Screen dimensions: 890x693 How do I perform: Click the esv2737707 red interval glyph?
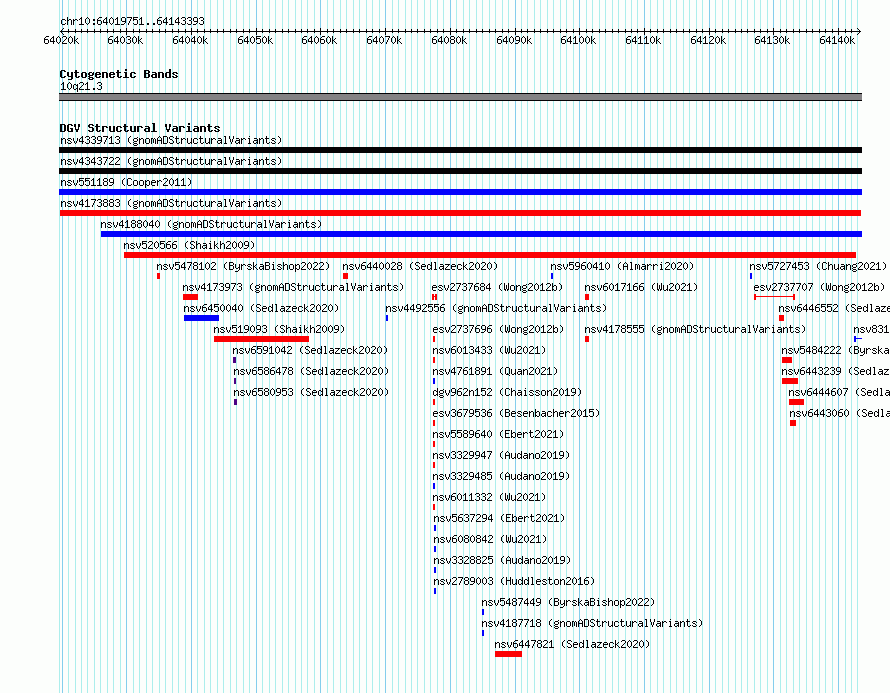(774, 297)
